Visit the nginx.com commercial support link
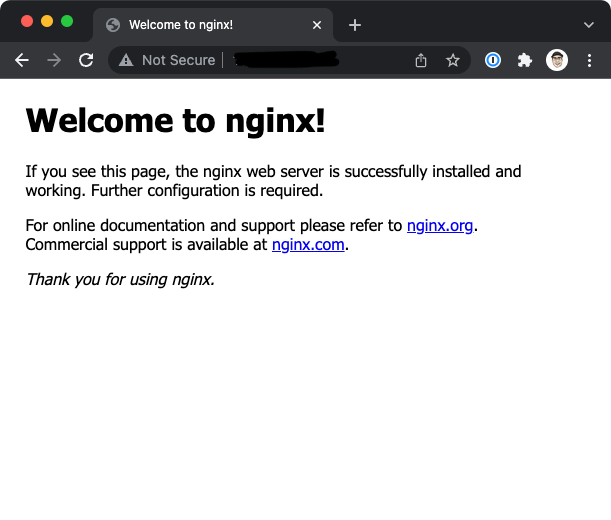 pyautogui.click(x=308, y=244)
